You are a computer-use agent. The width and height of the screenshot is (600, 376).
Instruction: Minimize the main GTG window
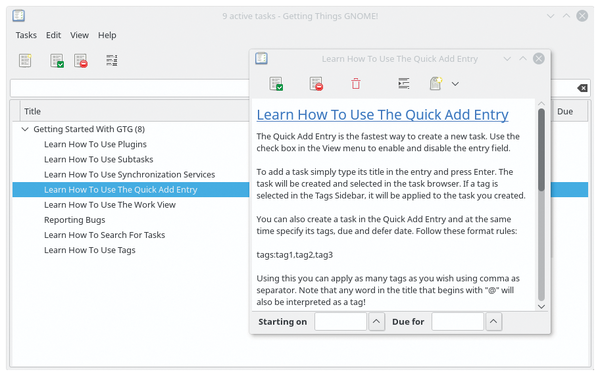551,16
